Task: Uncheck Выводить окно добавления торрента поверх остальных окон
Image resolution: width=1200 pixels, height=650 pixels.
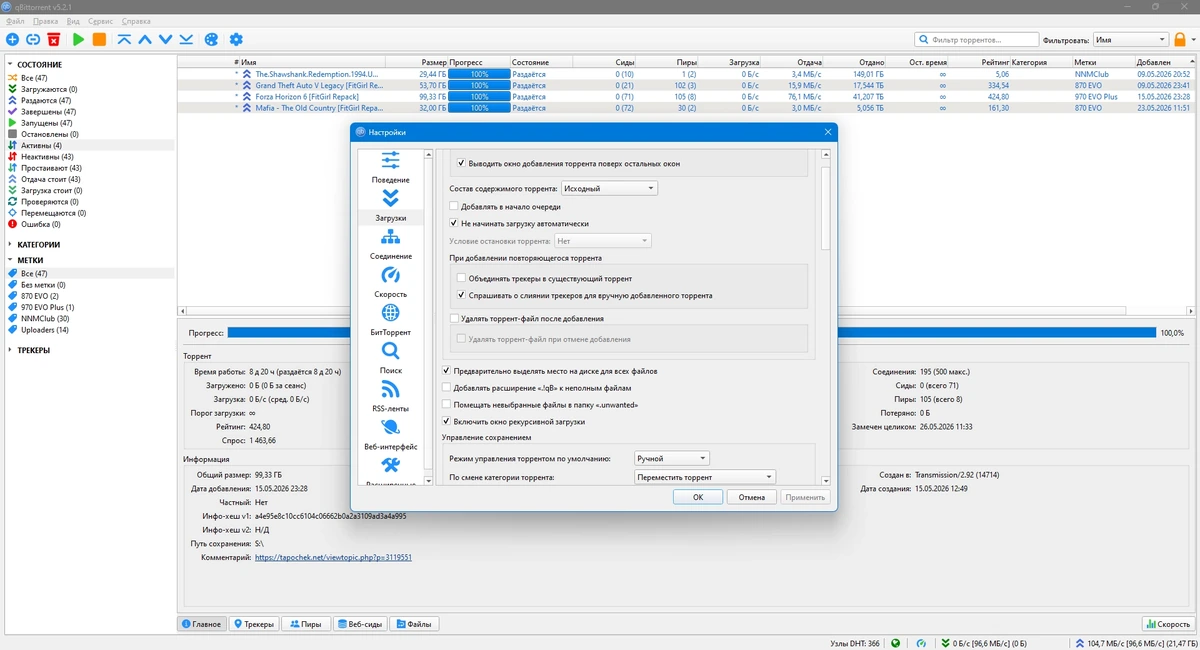Action: pos(461,163)
